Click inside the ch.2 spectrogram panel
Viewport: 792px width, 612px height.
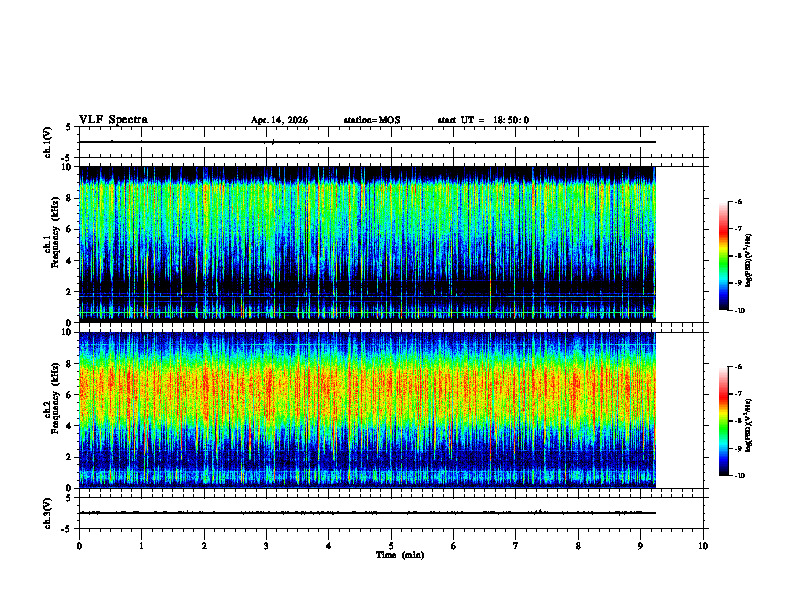pyautogui.click(x=367, y=410)
